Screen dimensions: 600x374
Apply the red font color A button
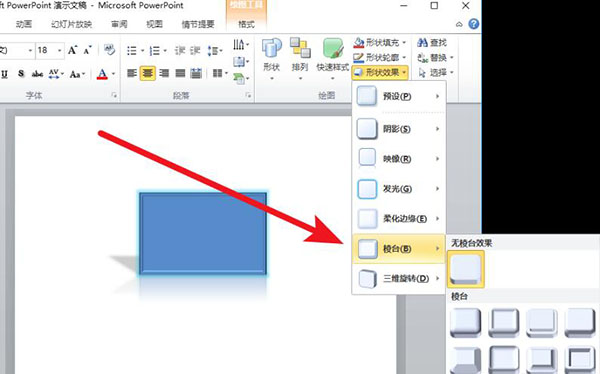pos(102,73)
